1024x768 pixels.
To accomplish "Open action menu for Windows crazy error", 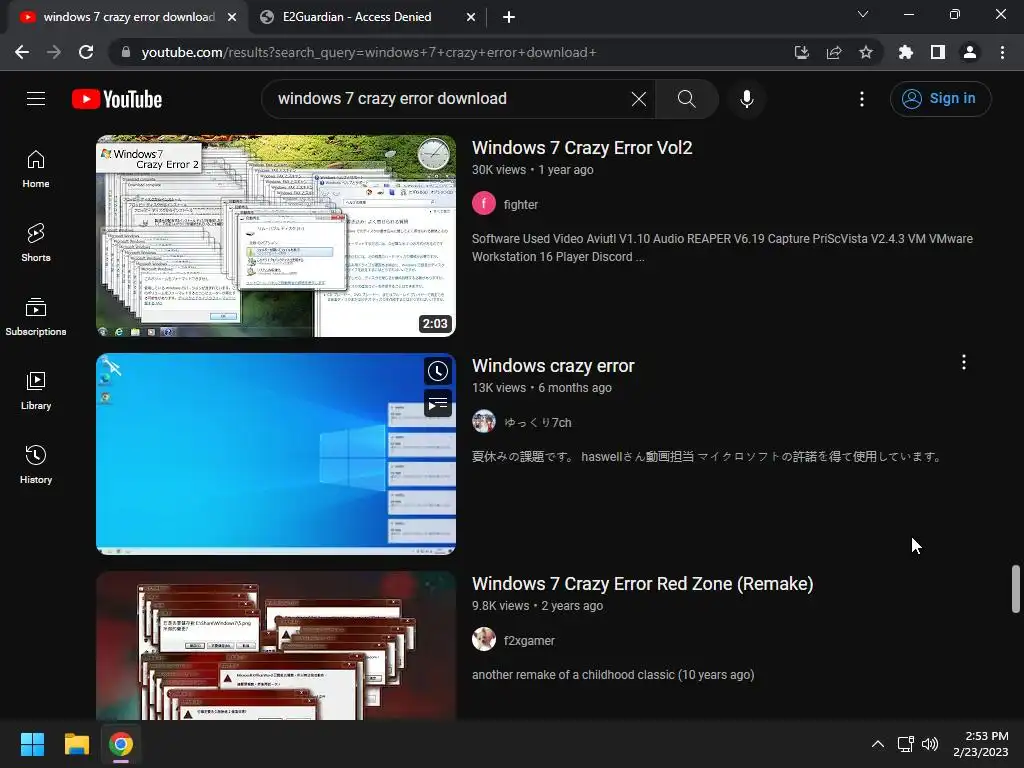I will click(963, 362).
